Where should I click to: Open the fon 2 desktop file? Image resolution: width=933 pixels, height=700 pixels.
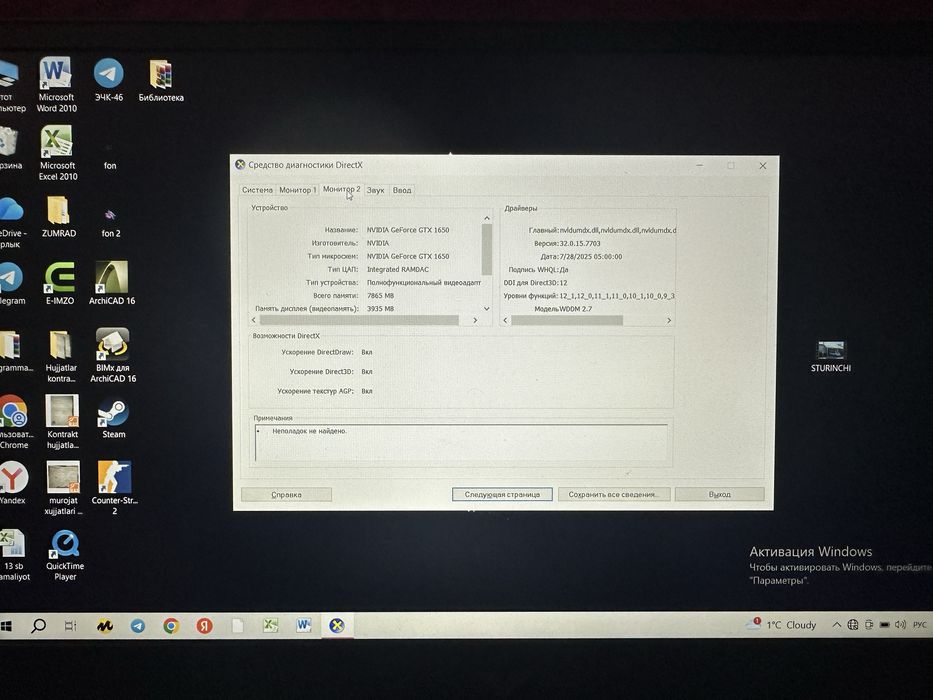tap(111, 221)
